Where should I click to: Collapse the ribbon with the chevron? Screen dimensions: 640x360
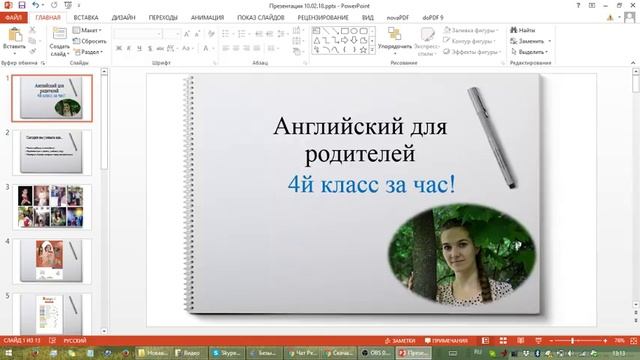[x=633, y=63]
